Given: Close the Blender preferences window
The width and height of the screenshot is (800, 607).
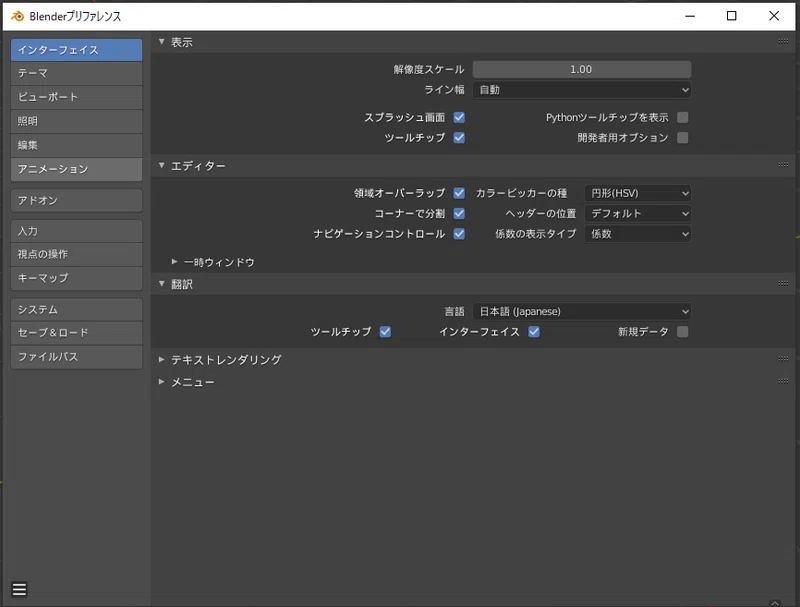Looking at the screenshot, I should [x=774, y=16].
